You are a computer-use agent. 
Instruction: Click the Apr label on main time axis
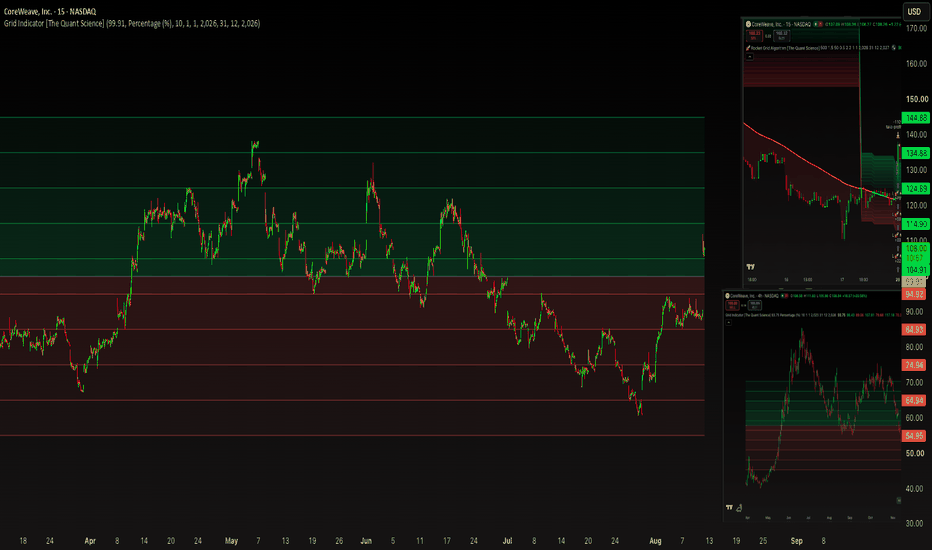[x=90, y=541]
